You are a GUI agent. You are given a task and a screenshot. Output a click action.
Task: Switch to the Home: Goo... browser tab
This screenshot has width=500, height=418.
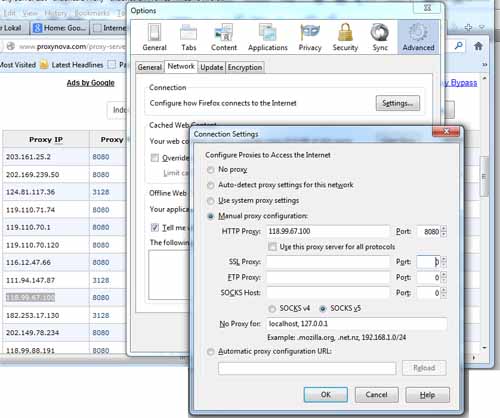pyautogui.click(x=60, y=28)
